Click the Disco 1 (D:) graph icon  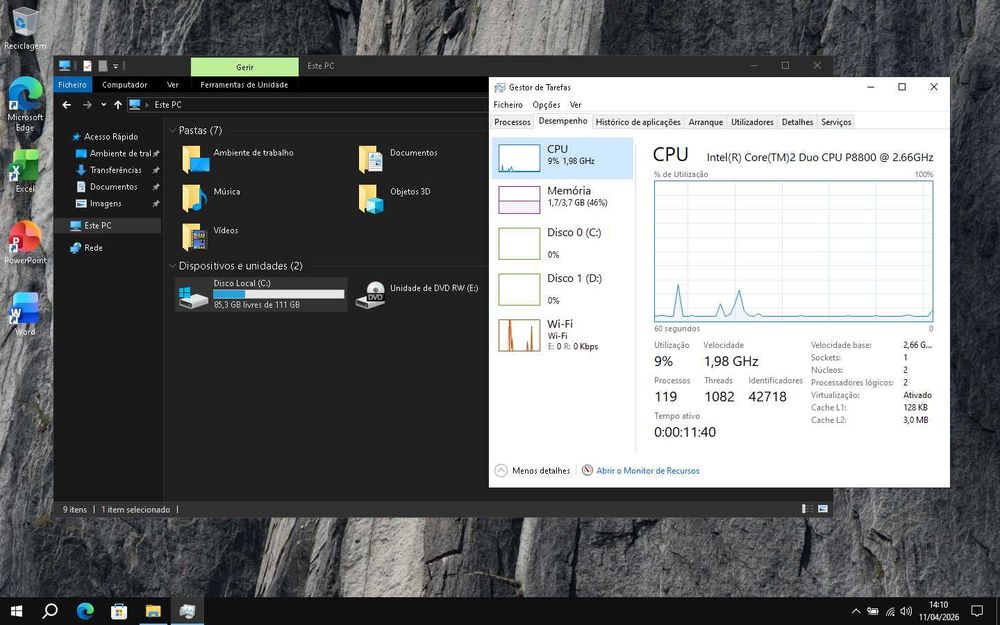click(518, 290)
